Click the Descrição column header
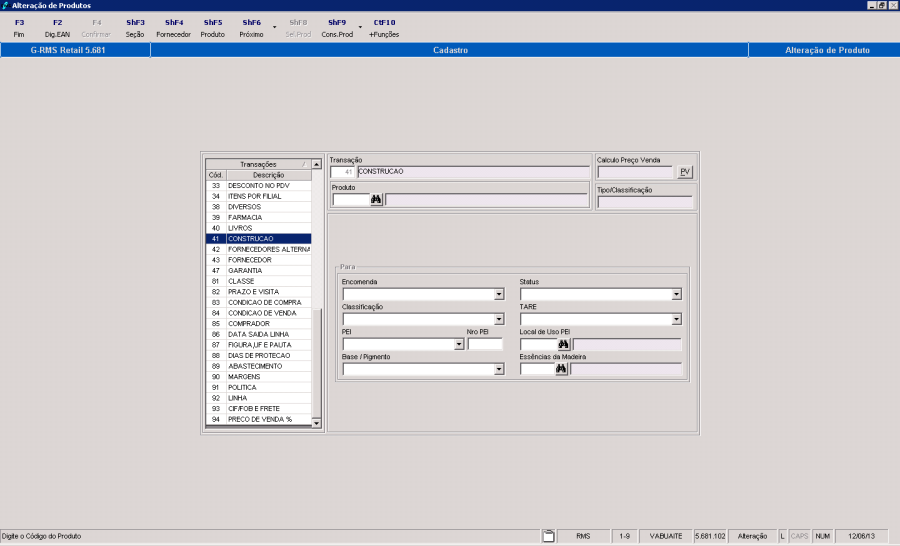 (269, 175)
